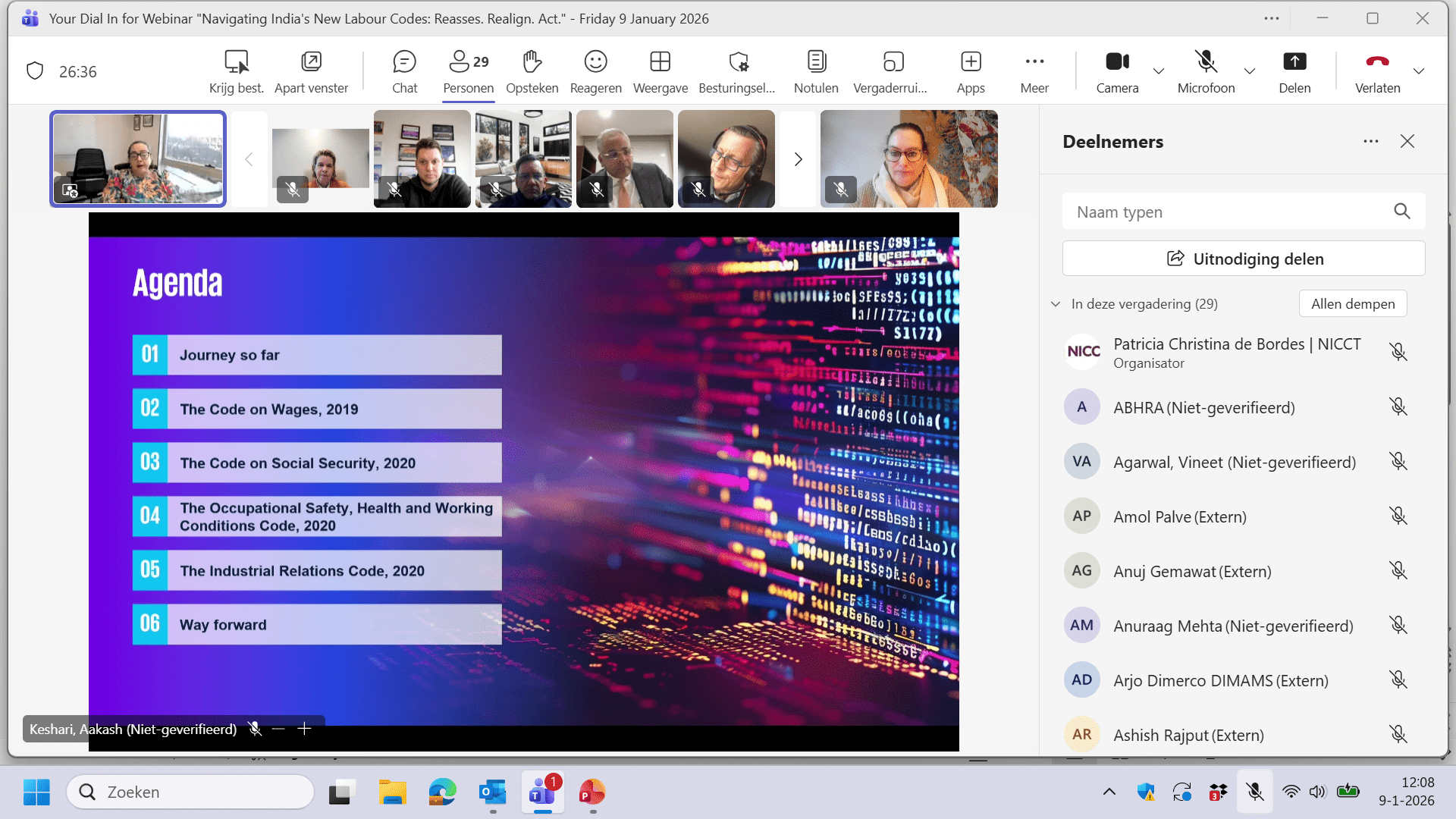
Task: Open the Verlaten leave options arrow
Action: point(1418,71)
